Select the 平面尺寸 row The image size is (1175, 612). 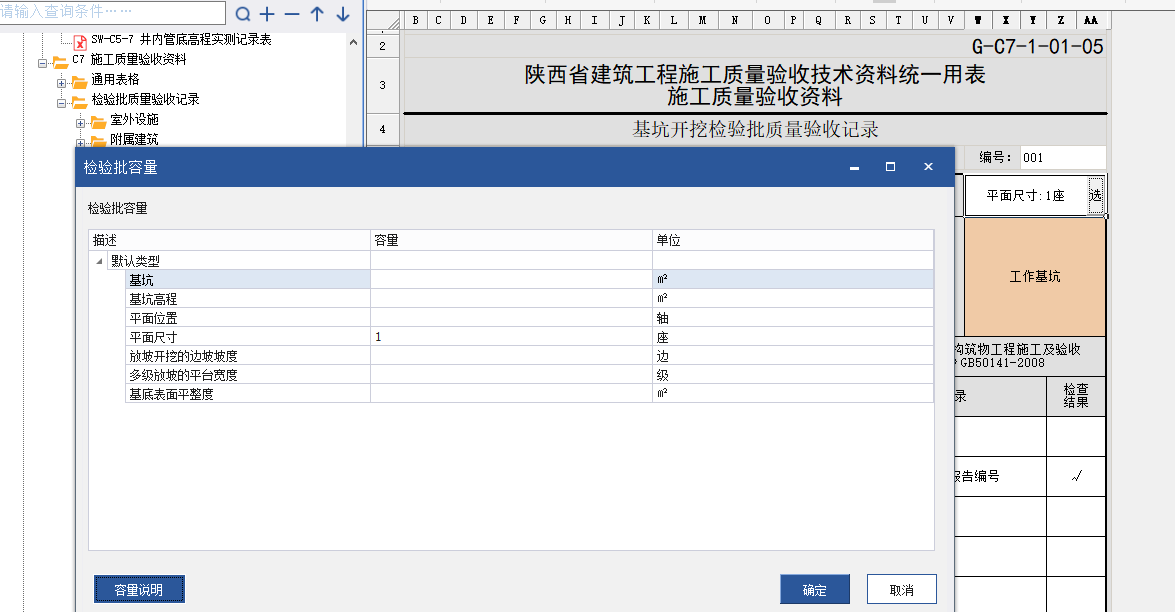[529, 336]
